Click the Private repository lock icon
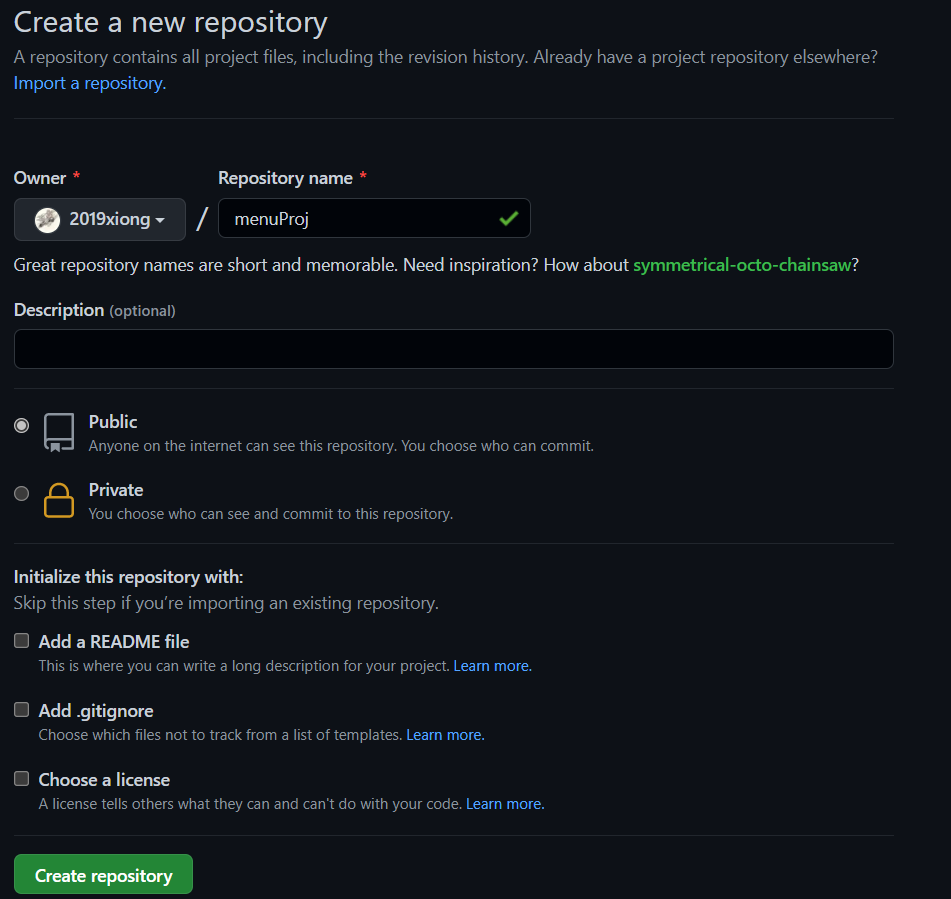The height and width of the screenshot is (899, 951). (x=59, y=500)
